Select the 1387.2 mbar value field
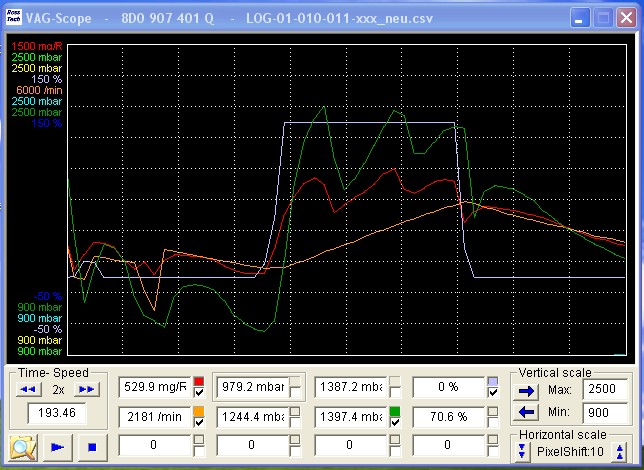644x470 pixels. (x=351, y=387)
